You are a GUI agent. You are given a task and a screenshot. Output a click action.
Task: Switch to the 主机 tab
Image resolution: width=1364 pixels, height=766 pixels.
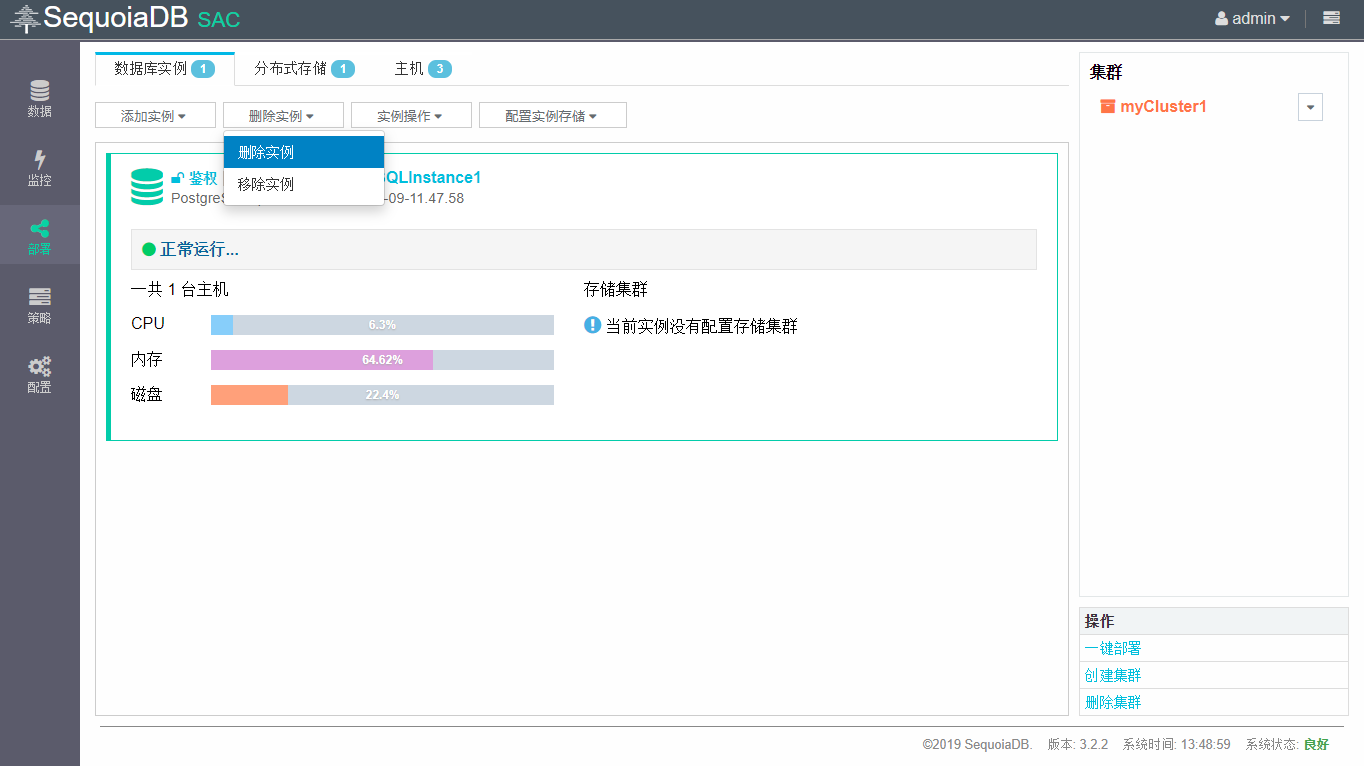click(x=422, y=68)
